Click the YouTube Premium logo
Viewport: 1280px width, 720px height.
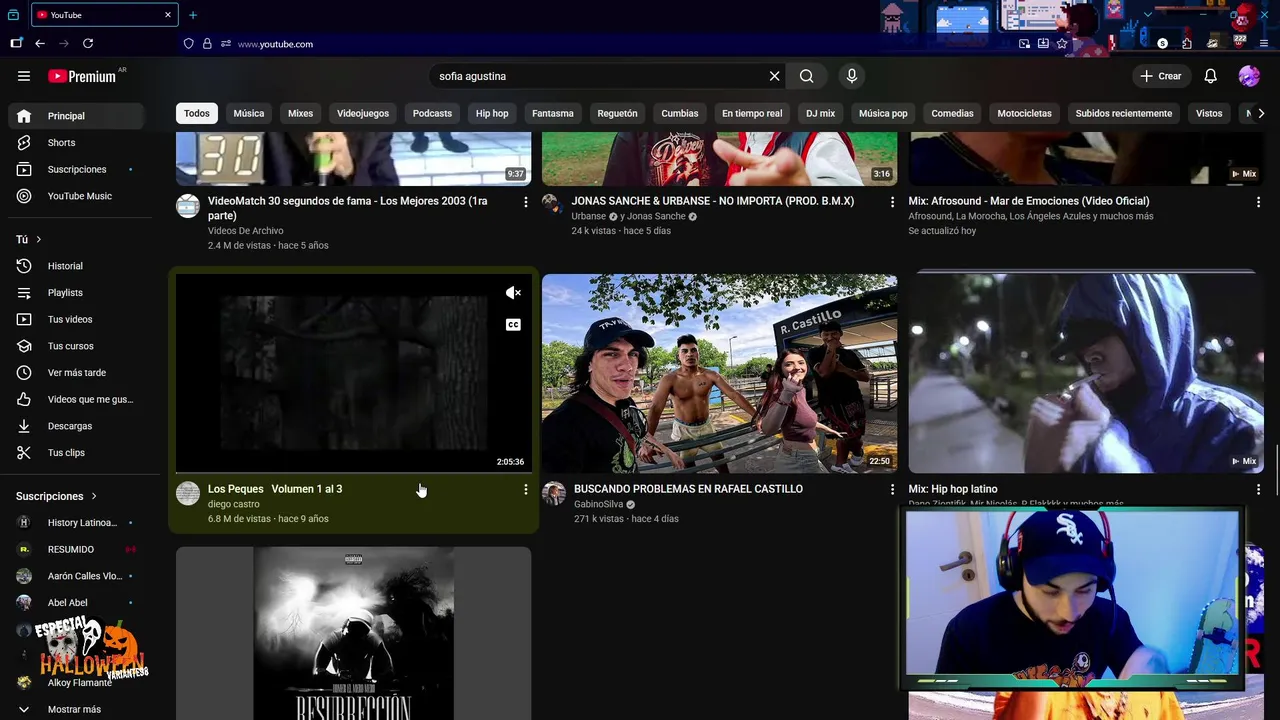(84, 76)
